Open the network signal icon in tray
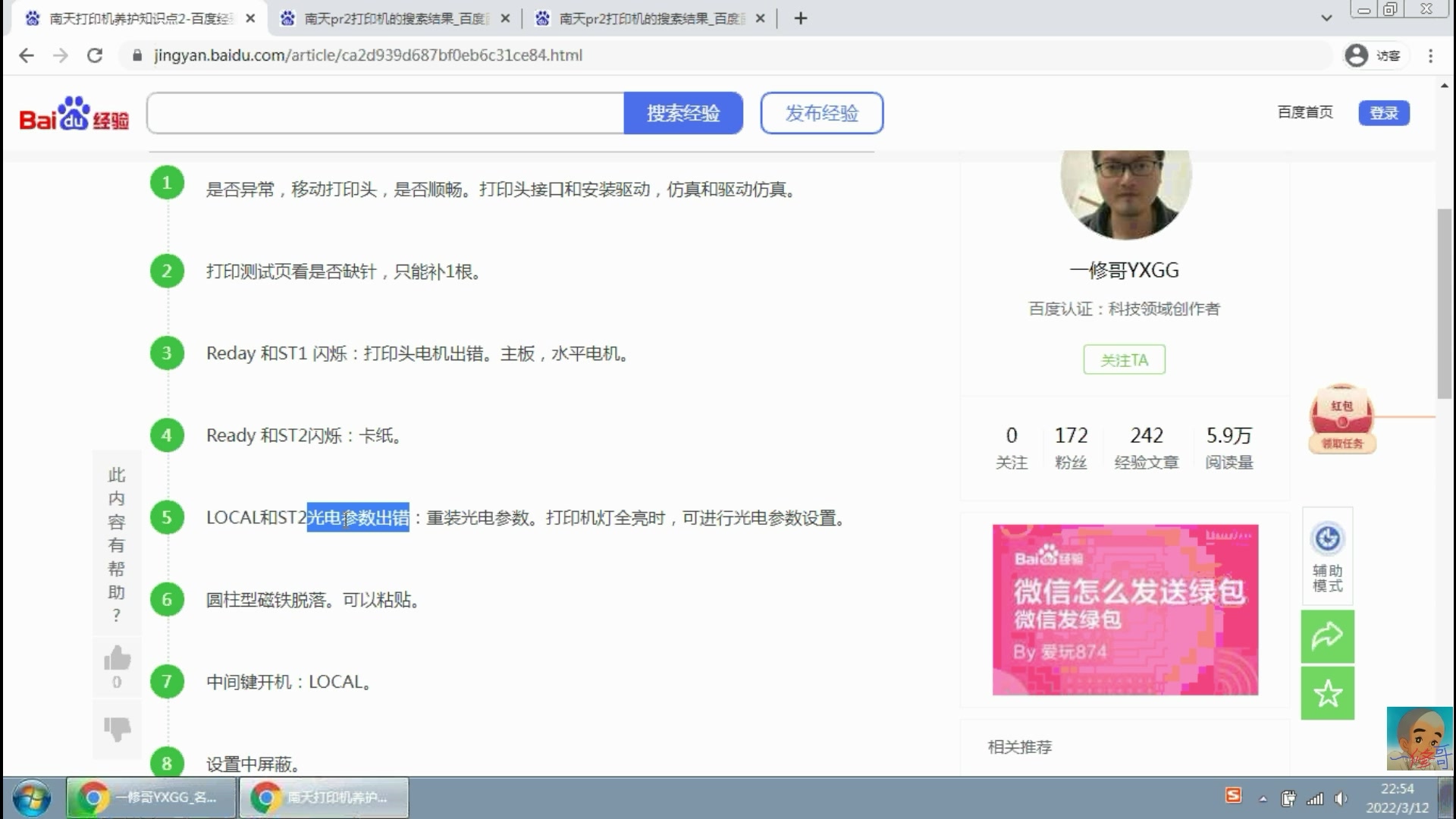1456x819 pixels. click(1315, 798)
